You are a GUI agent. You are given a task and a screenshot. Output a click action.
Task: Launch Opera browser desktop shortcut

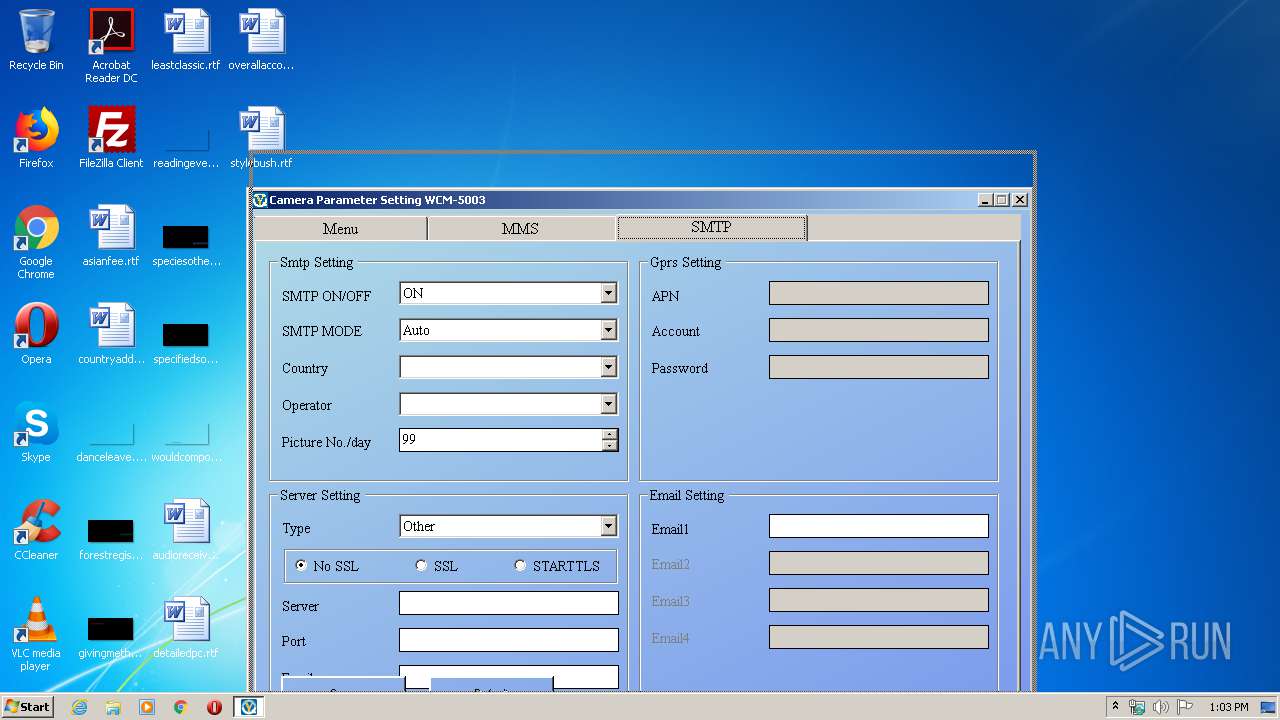(x=36, y=334)
